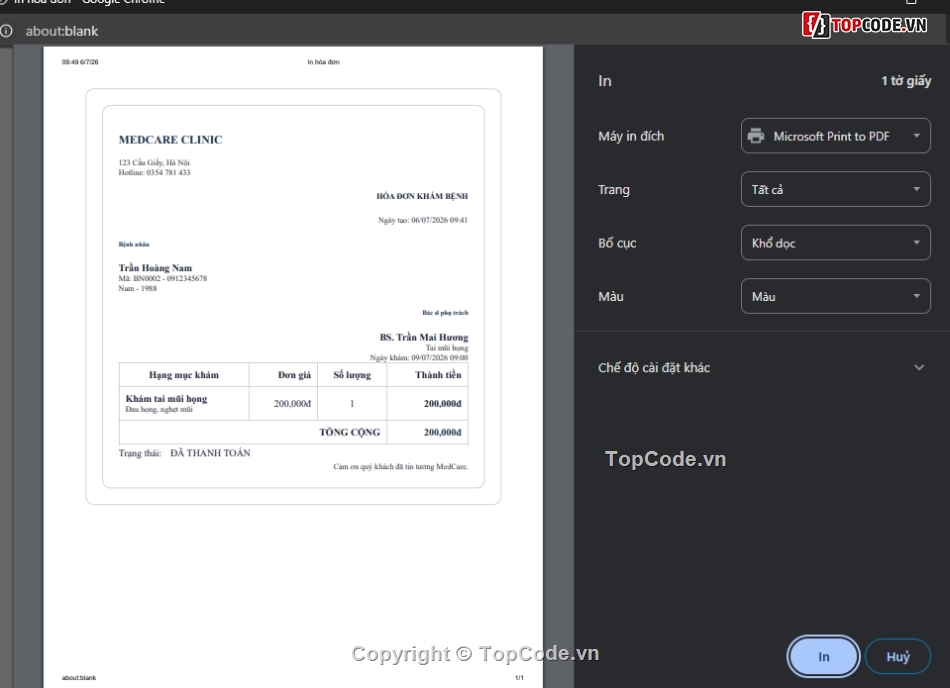This screenshot has height=688, width=950.
Task: Click the arrow on the Tất cả dropdown
Action: click(x=917, y=190)
